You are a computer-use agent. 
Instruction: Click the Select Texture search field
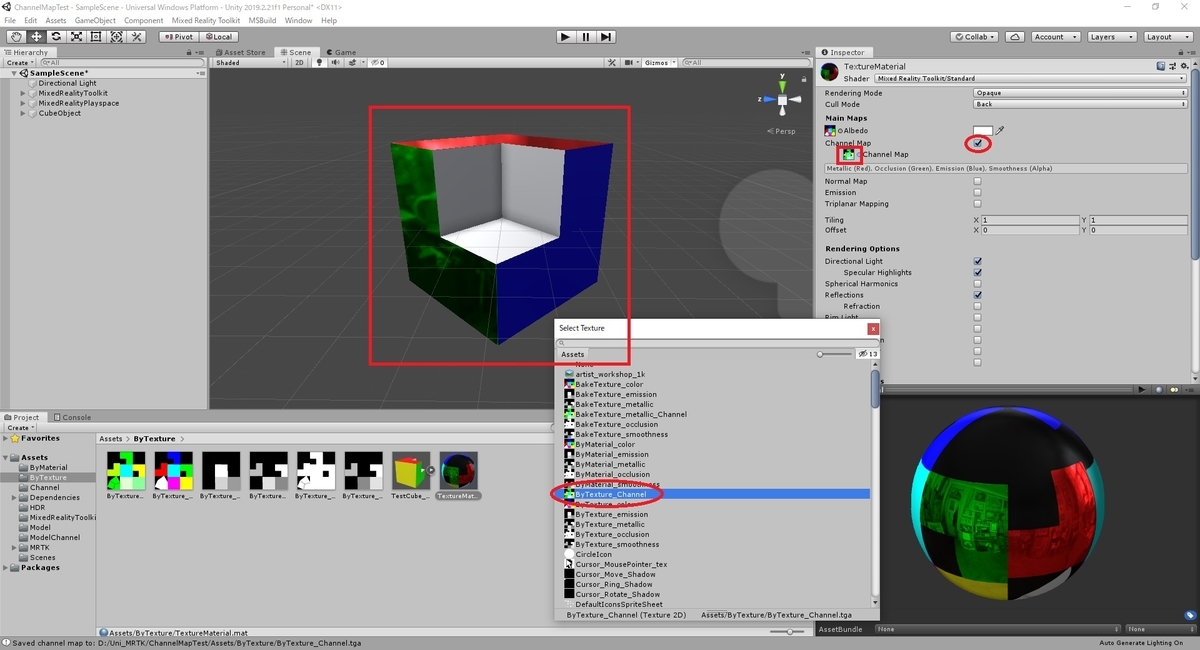pyautogui.click(x=716, y=342)
